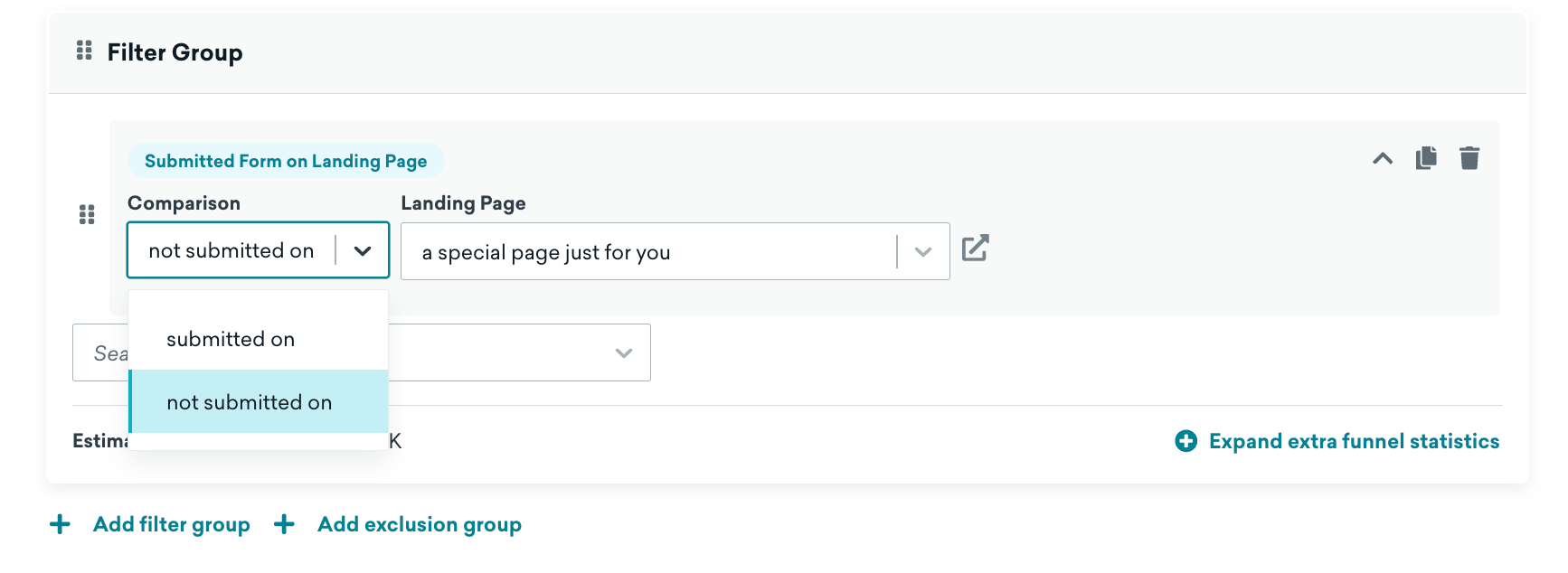Collapse the filter with the up chevron

1382,159
